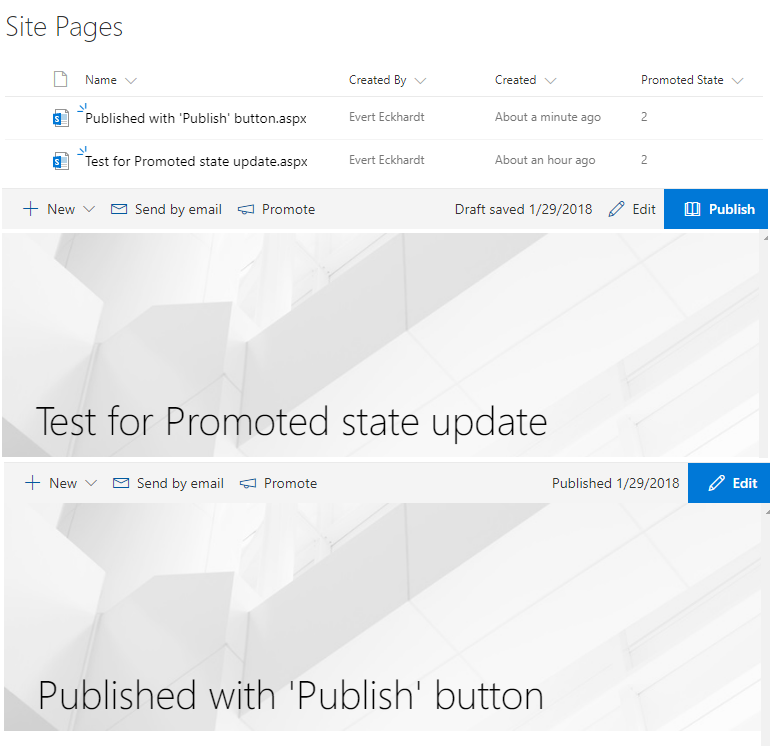The height and width of the screenshot is (748, 775).
Task: Open the Promoted State column filter menu
Action: [738, 80]
